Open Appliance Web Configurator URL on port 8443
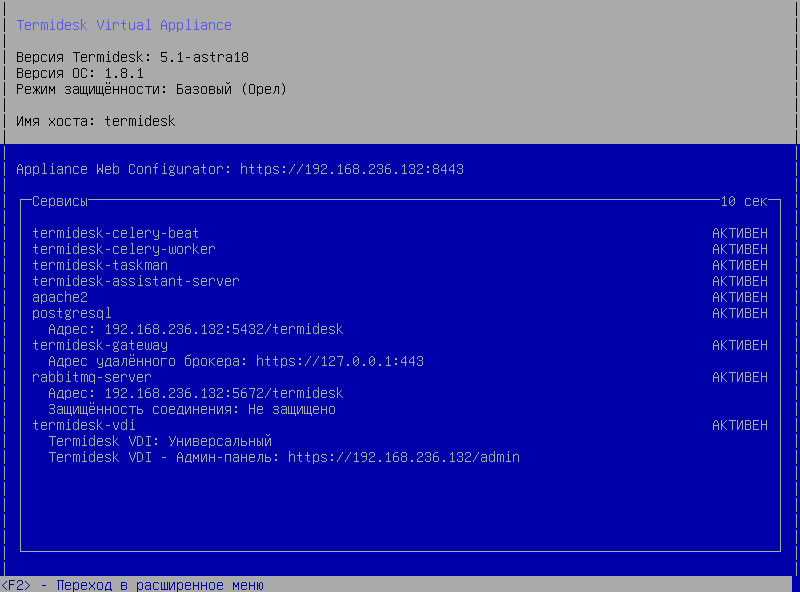This screenshot has width=800, height=592. (x=352, y=169)
